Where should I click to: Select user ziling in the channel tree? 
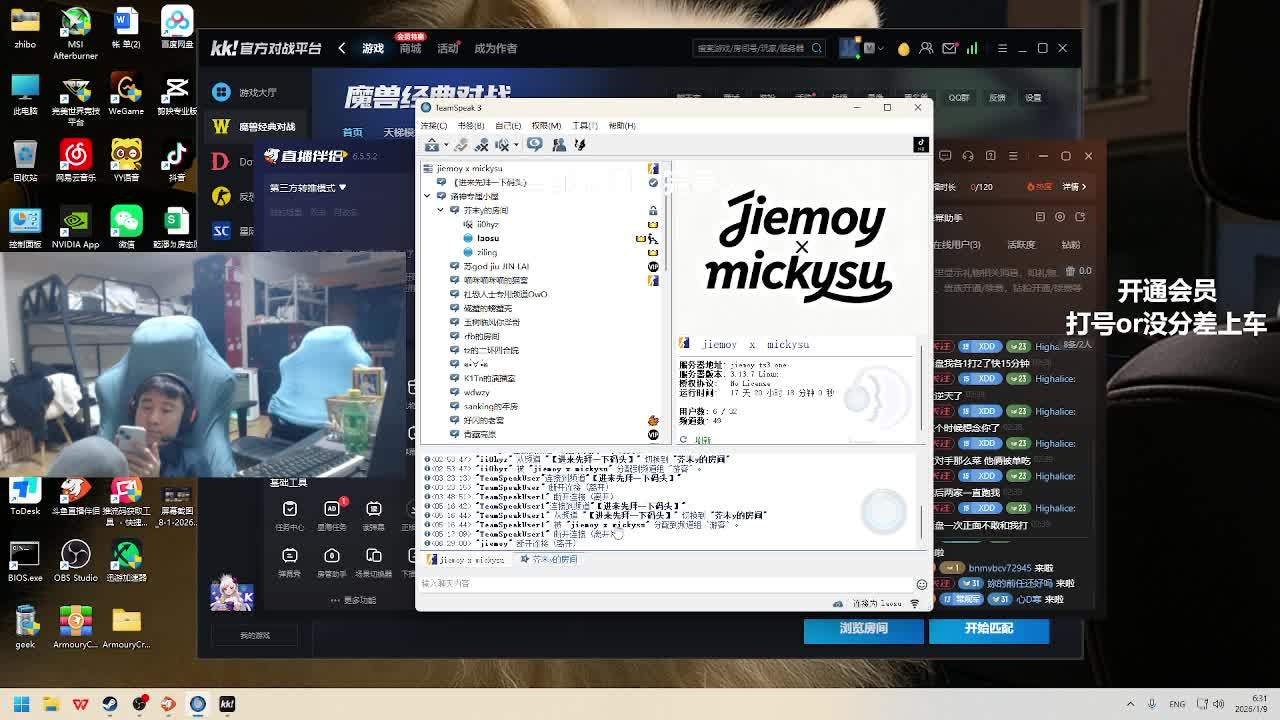(487, 252)
